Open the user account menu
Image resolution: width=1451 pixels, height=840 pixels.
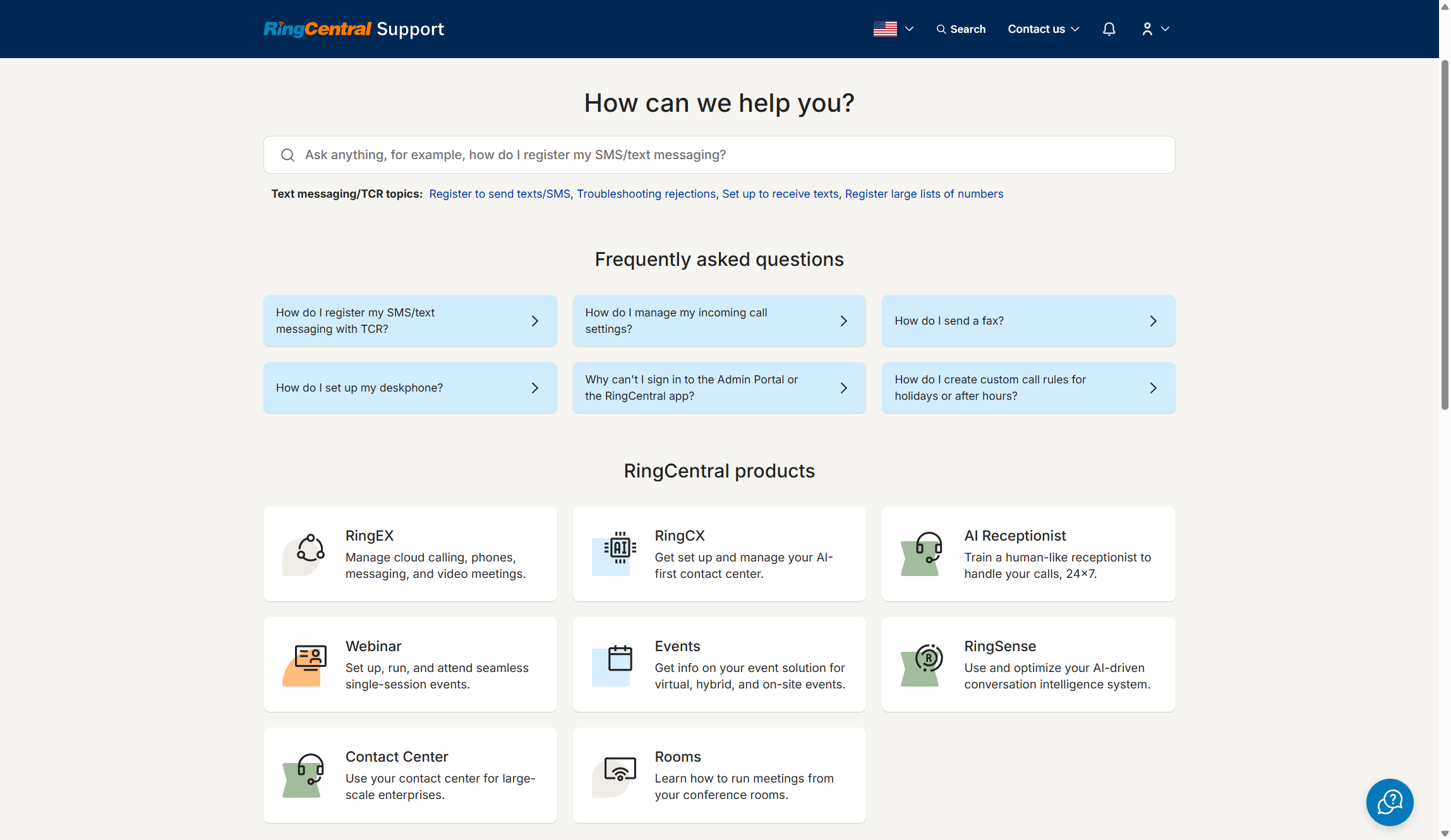pyautogui.click(x=1155, y=29)
